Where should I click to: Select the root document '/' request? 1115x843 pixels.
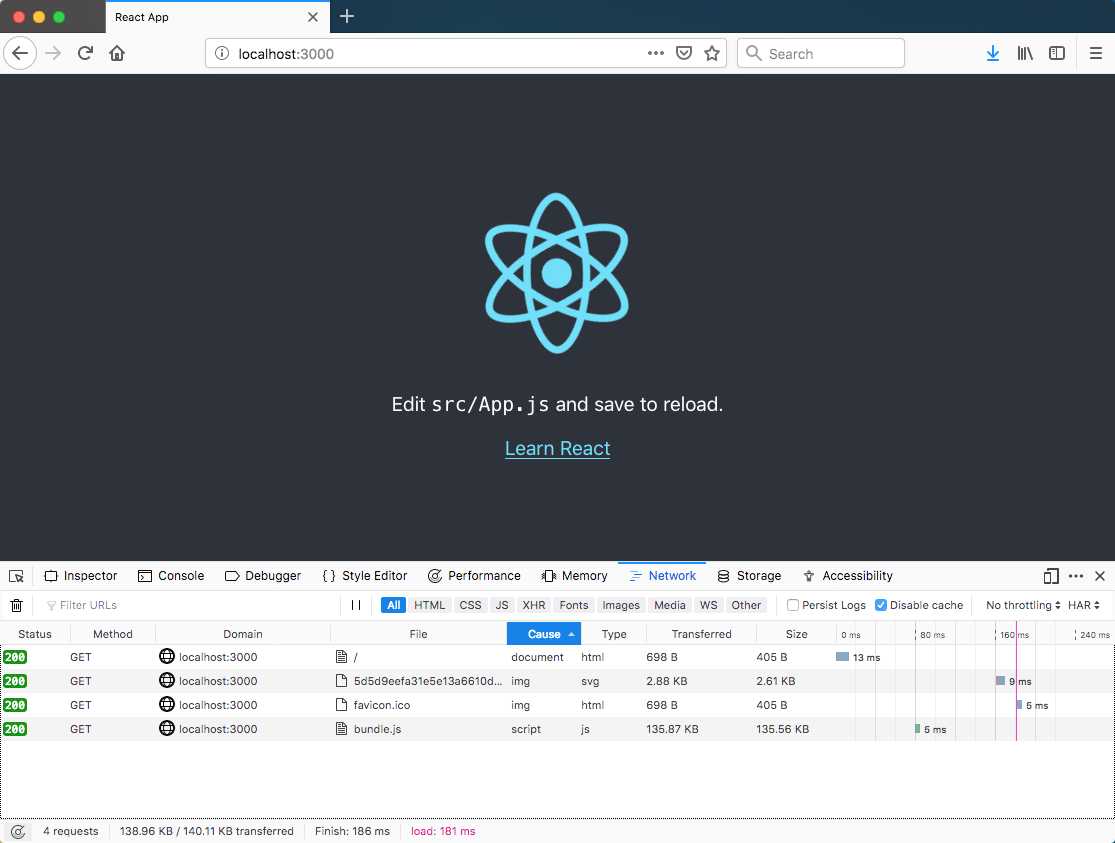557,657
